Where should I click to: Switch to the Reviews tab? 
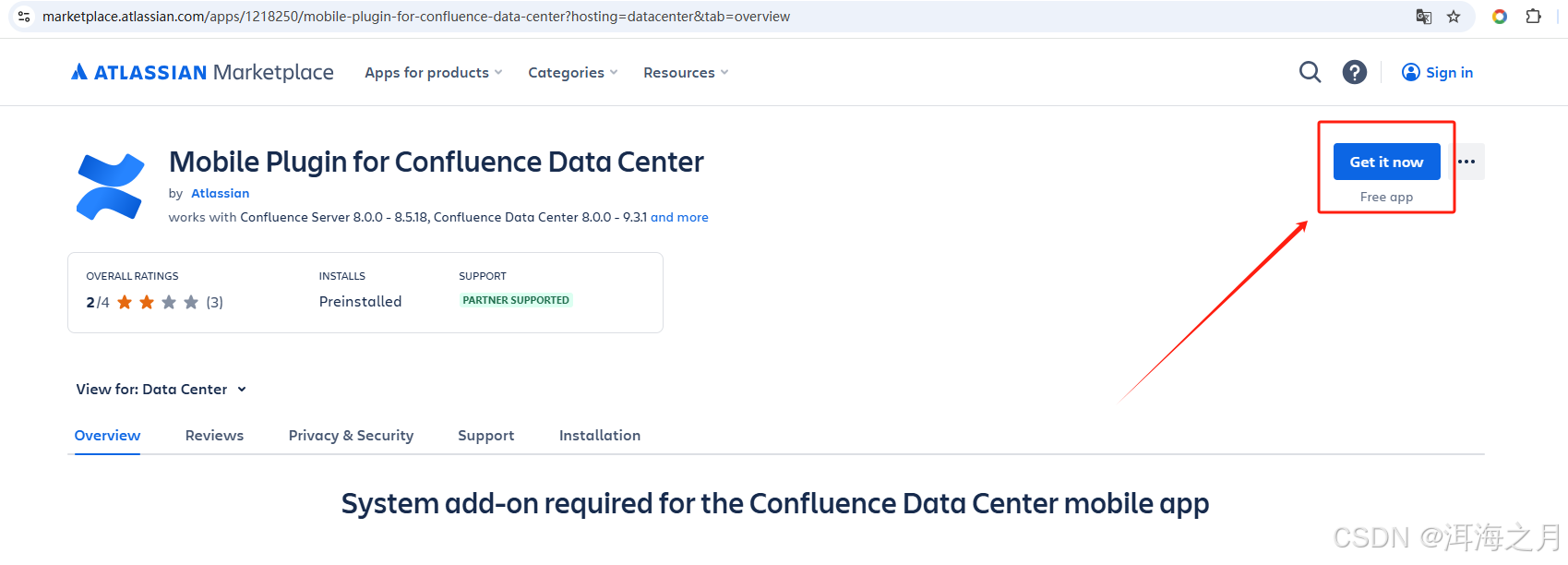click(214, 436)
